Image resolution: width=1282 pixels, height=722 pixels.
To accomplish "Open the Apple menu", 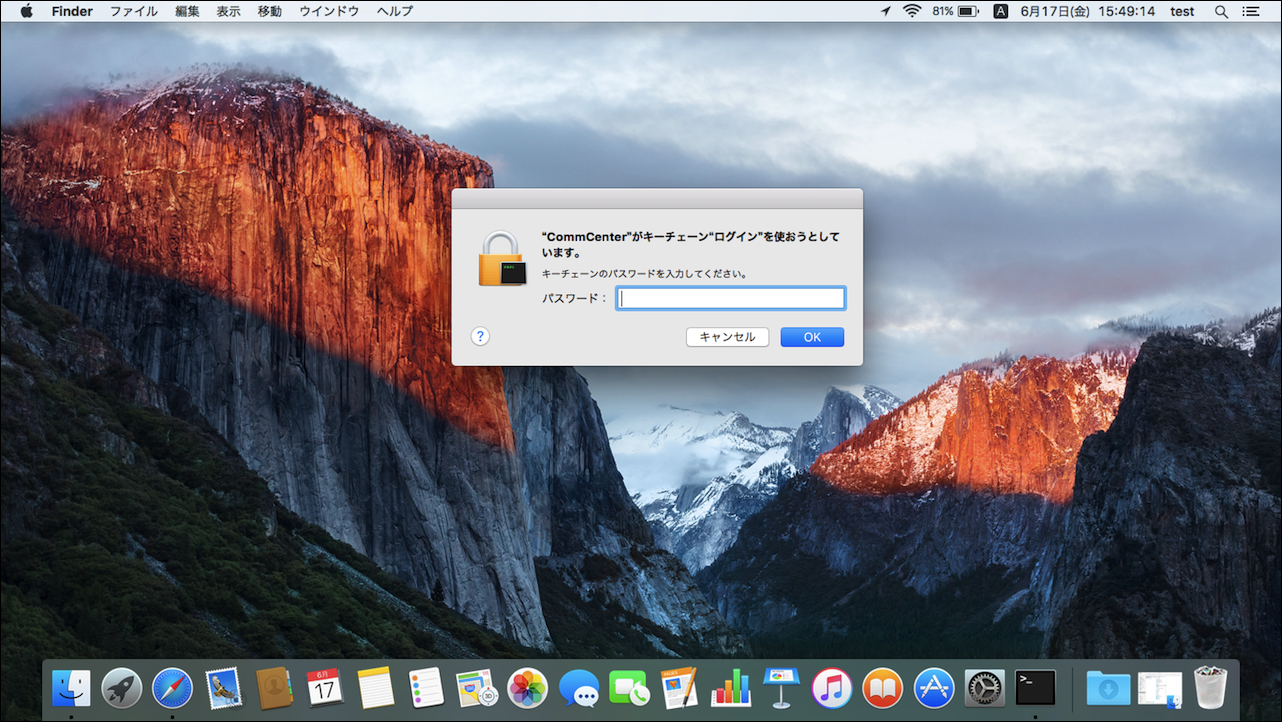I will (x=26, y=11).
